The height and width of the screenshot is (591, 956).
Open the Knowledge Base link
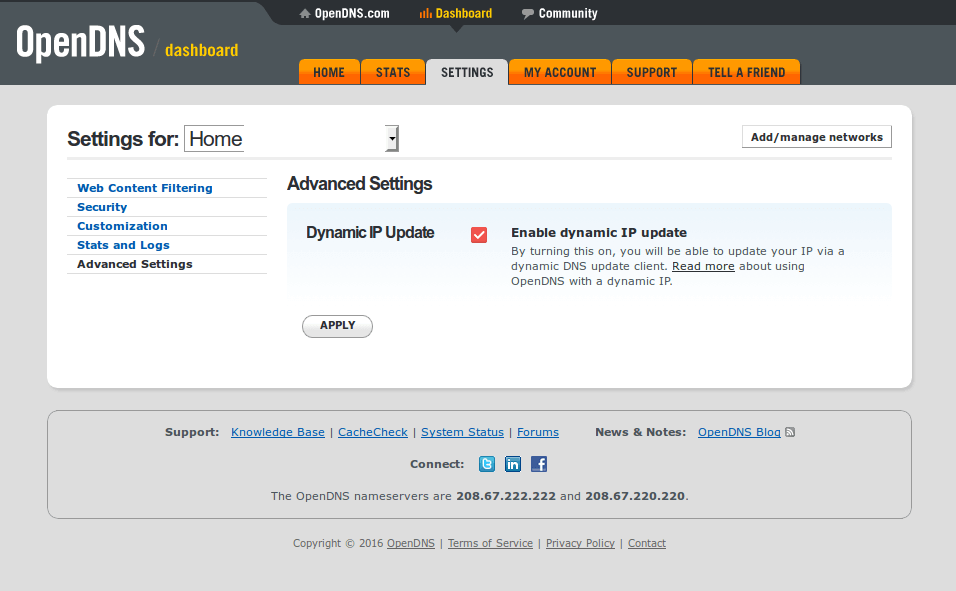pyautogui.click(x=277, y=432)
